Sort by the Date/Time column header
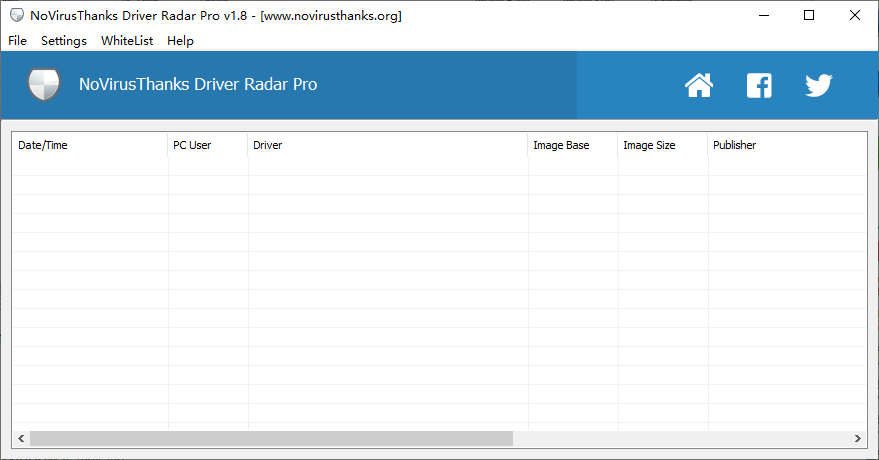879x460 pixels. [x=90, y=145]
